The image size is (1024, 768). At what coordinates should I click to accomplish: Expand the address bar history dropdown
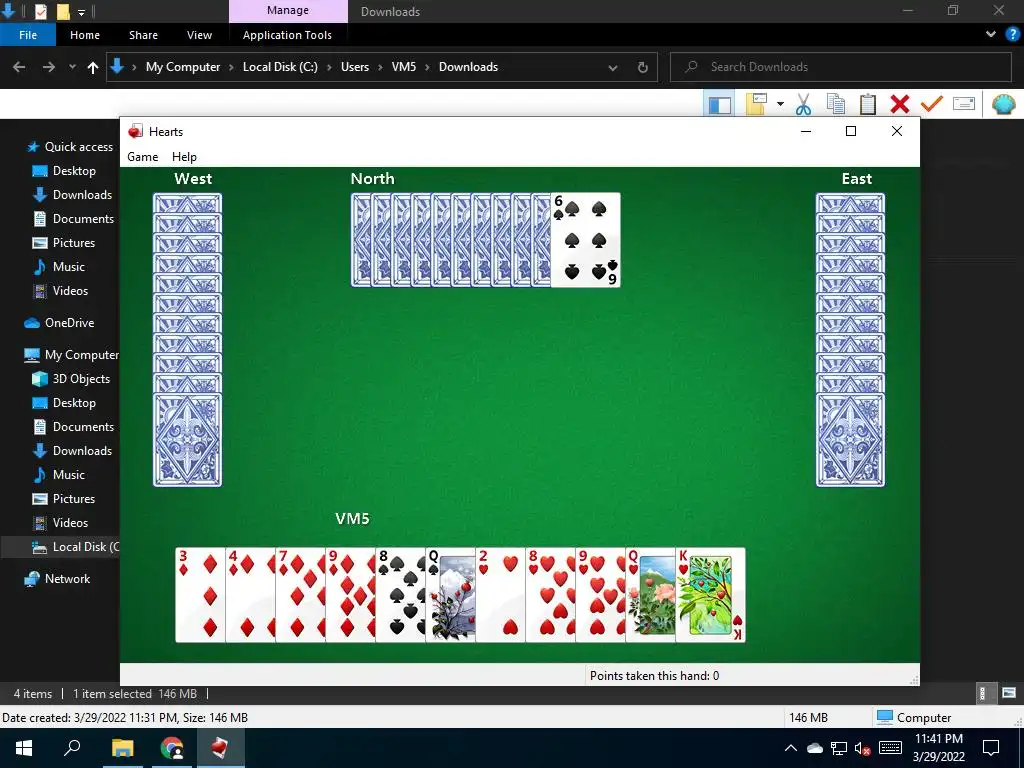(x=613, y=67)
